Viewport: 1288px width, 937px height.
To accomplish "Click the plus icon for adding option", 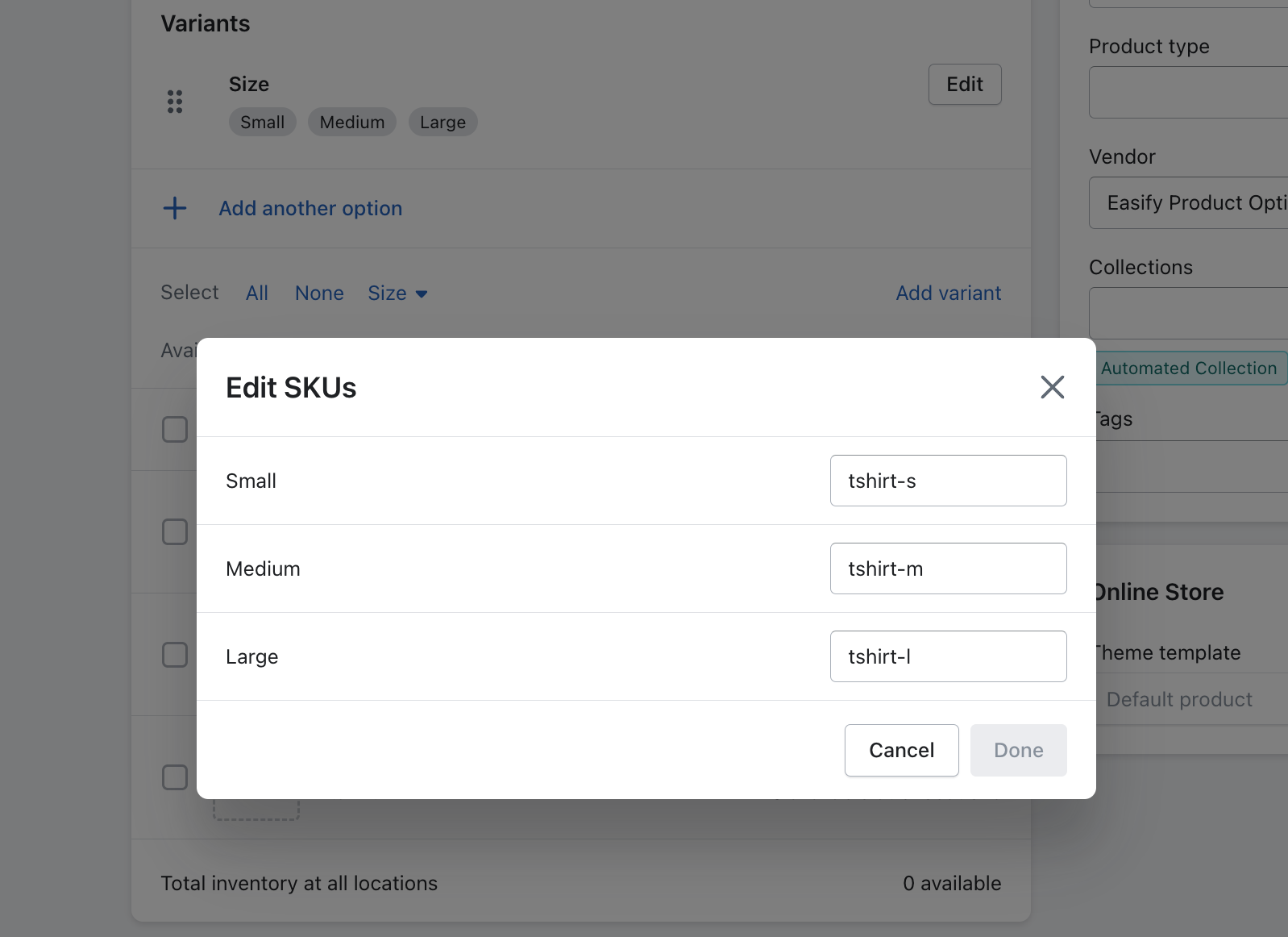I will pos(175,208).
